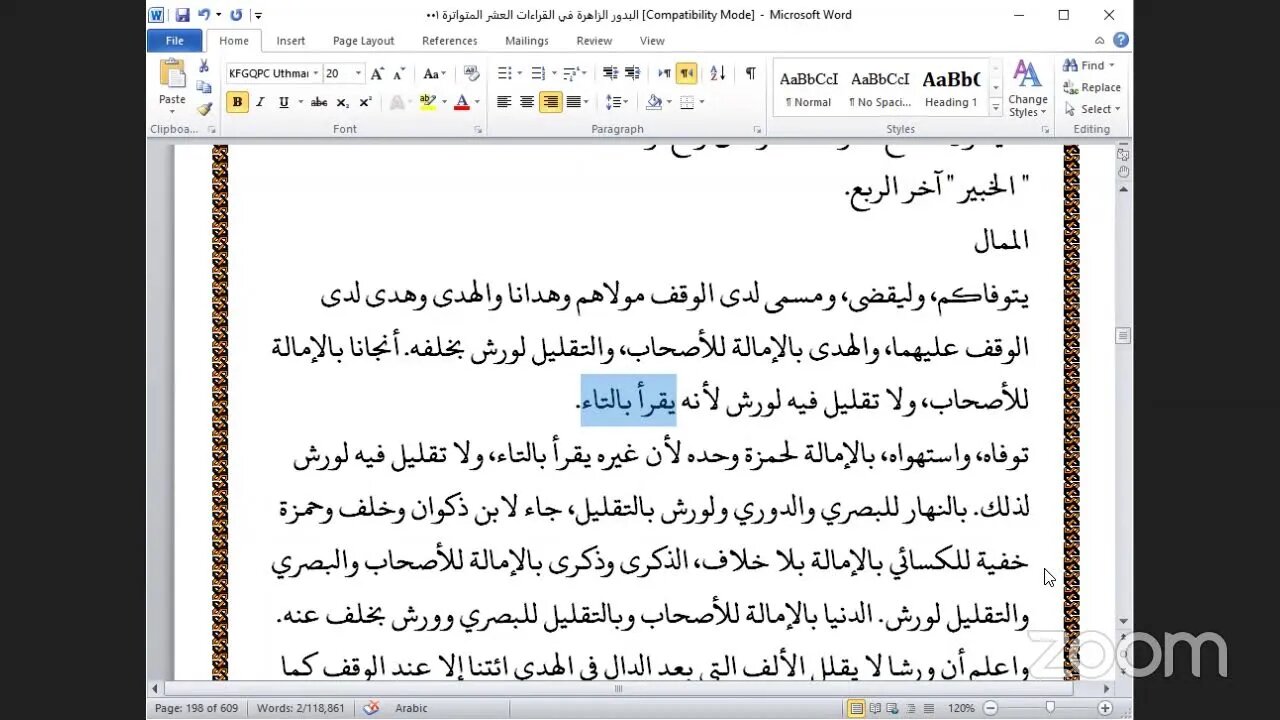
Task: Toggle Justify alignment
Action: point(573,102)
